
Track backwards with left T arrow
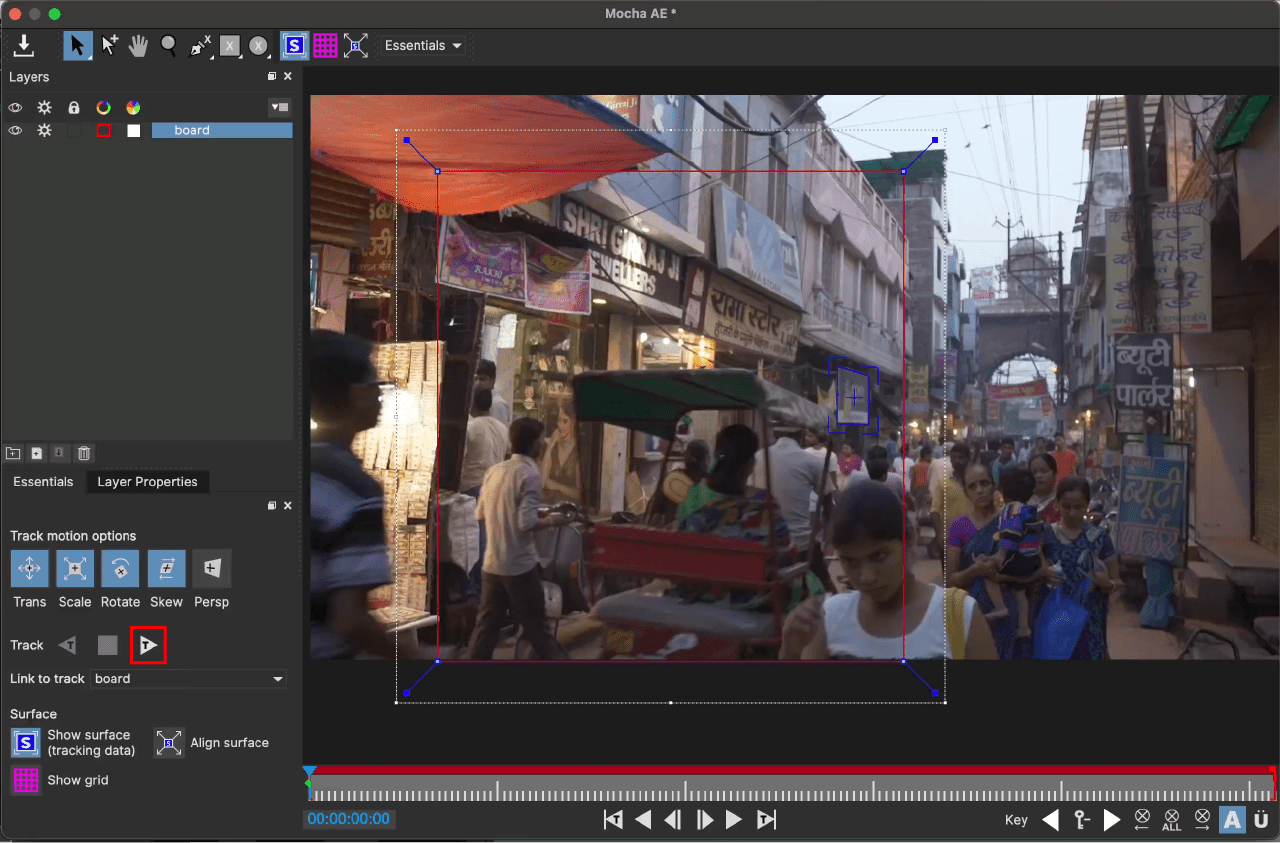click(x=67, y=645)
